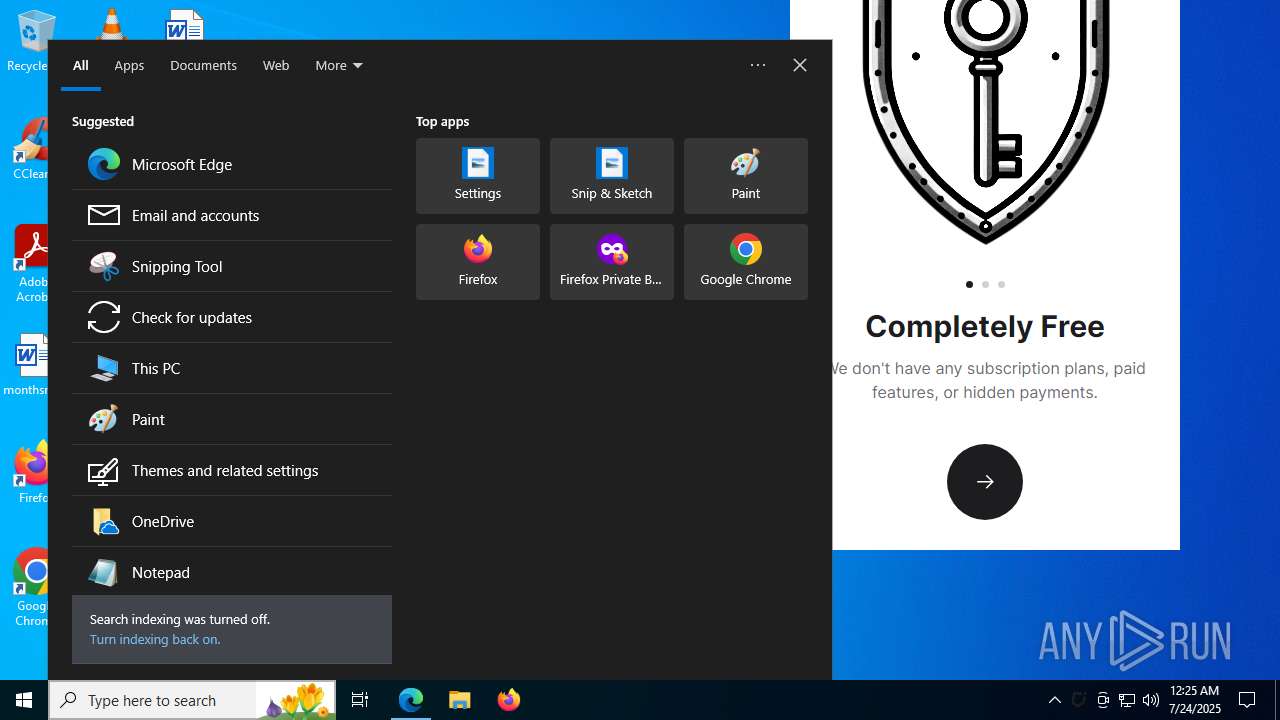1280x720 pixels.
Task: Open Microsoft Edge on taskbar
Action: [411, 700]
